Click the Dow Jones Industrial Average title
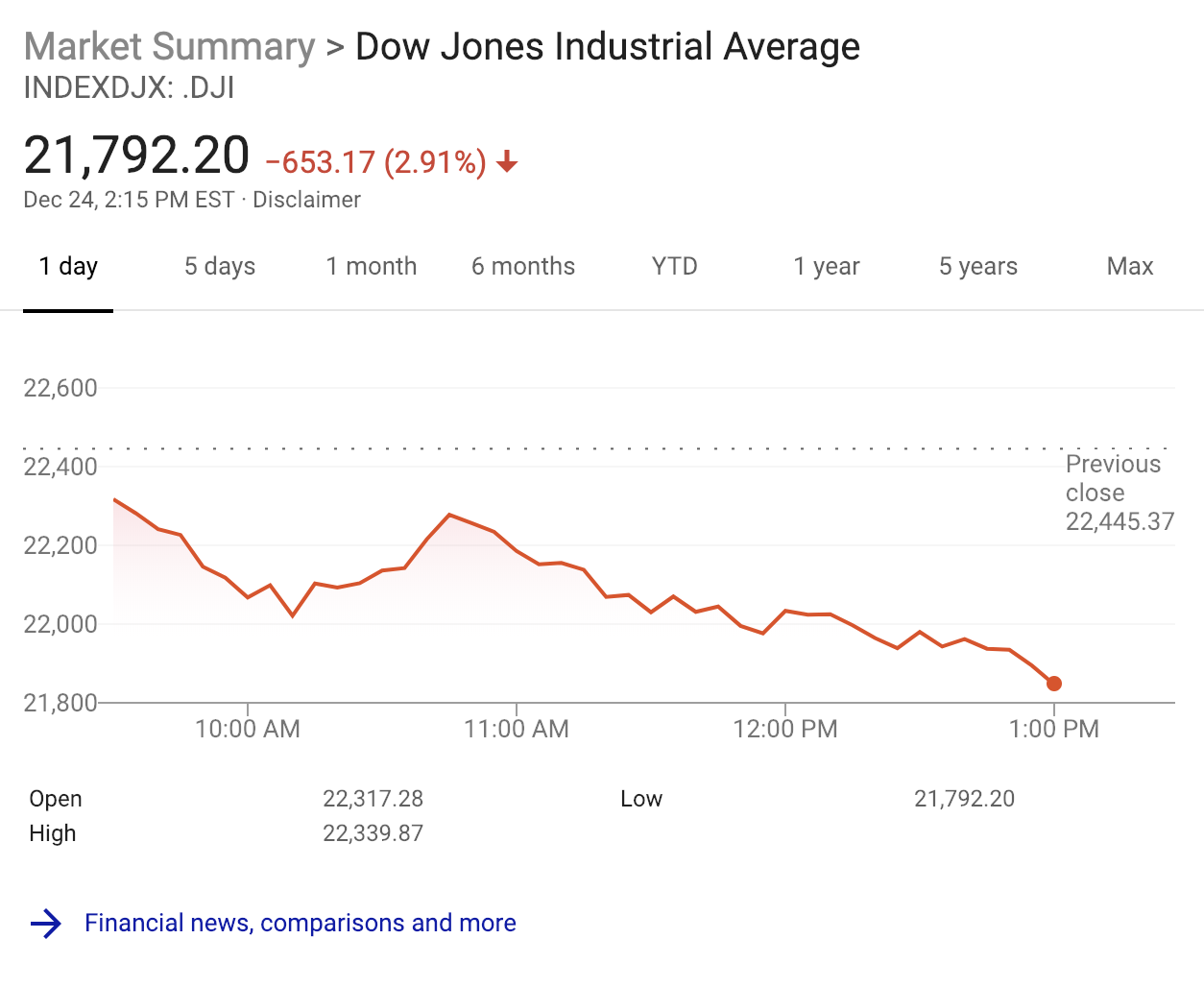The image size is (1204, 987). coord(608,47)
